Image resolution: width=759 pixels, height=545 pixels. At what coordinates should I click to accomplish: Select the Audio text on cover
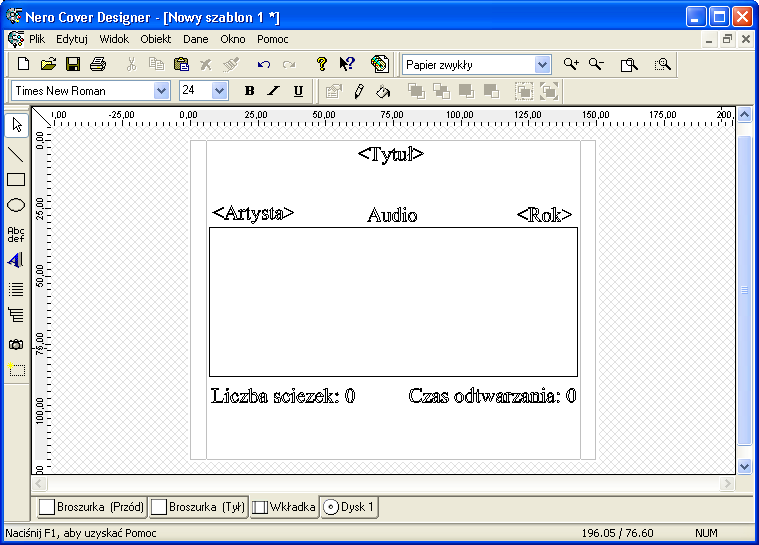(392, 215)
